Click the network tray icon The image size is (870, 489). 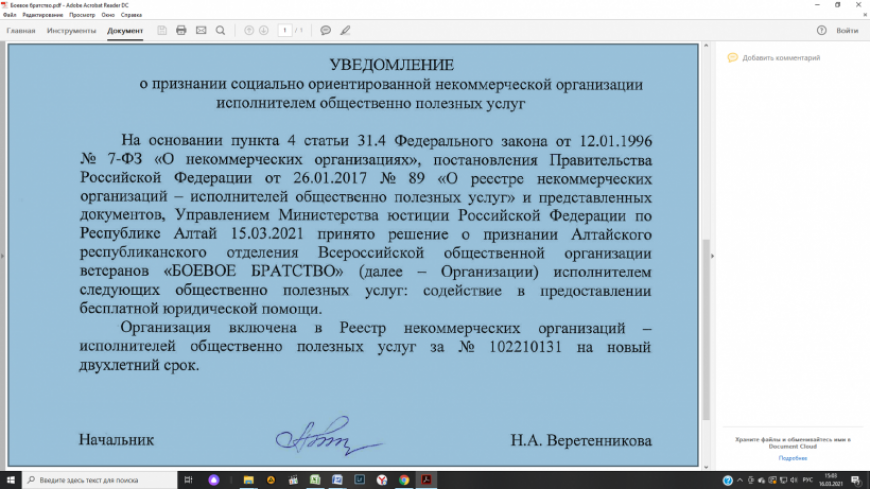point(783,480)
